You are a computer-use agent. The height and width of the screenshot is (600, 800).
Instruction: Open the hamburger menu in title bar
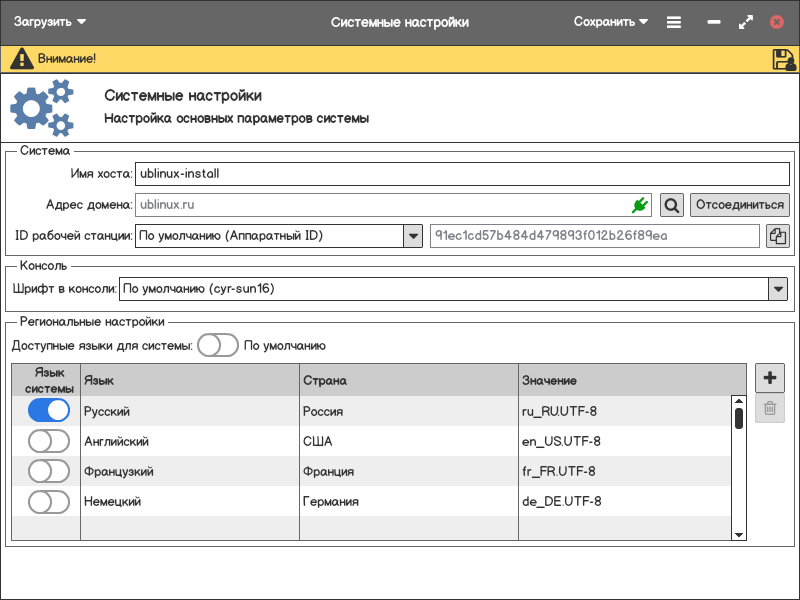pos(674,22)
